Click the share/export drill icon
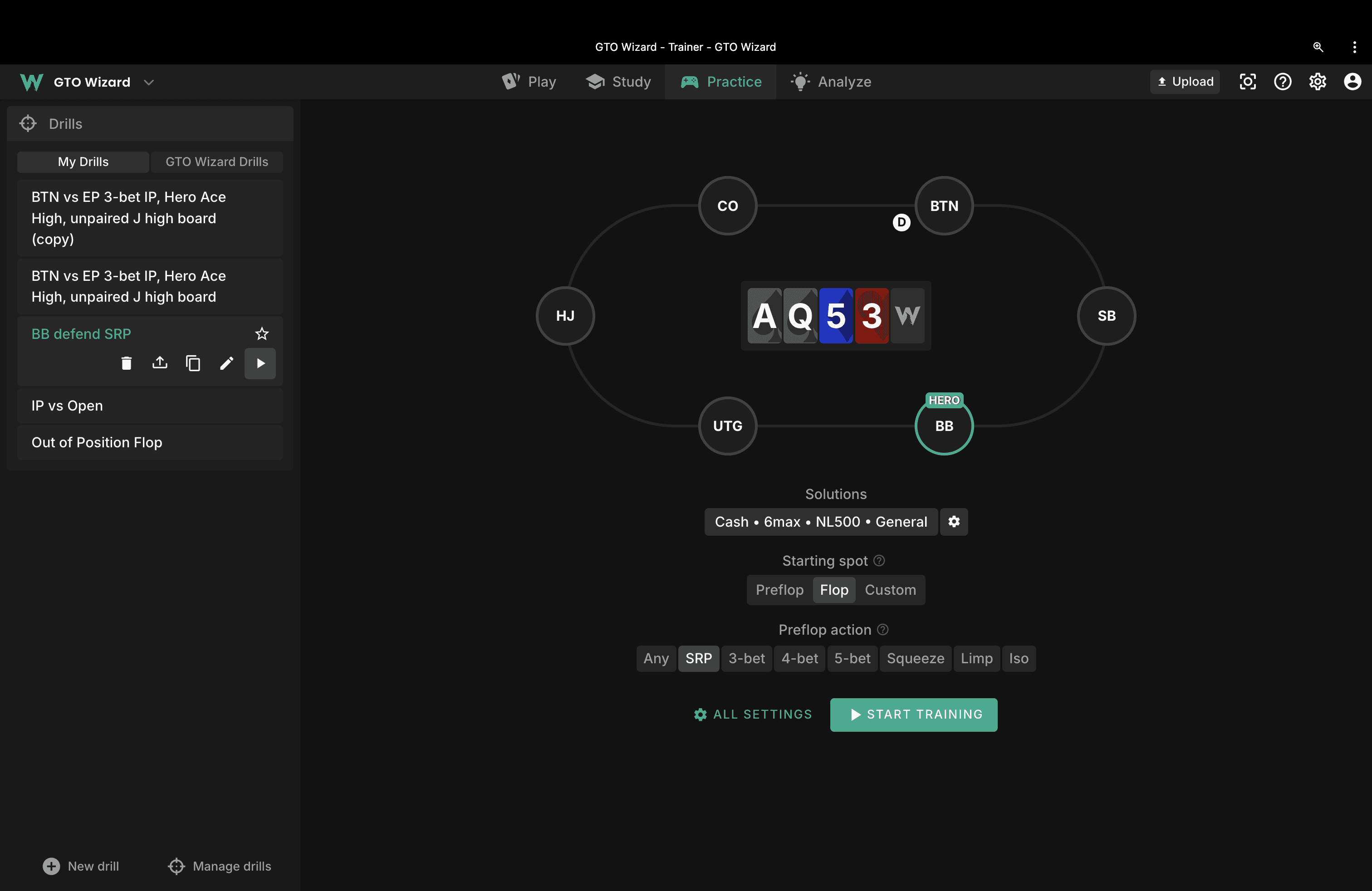Image resolution: width=1372 pixels, height=891 pixels. [x=160, y=363]
